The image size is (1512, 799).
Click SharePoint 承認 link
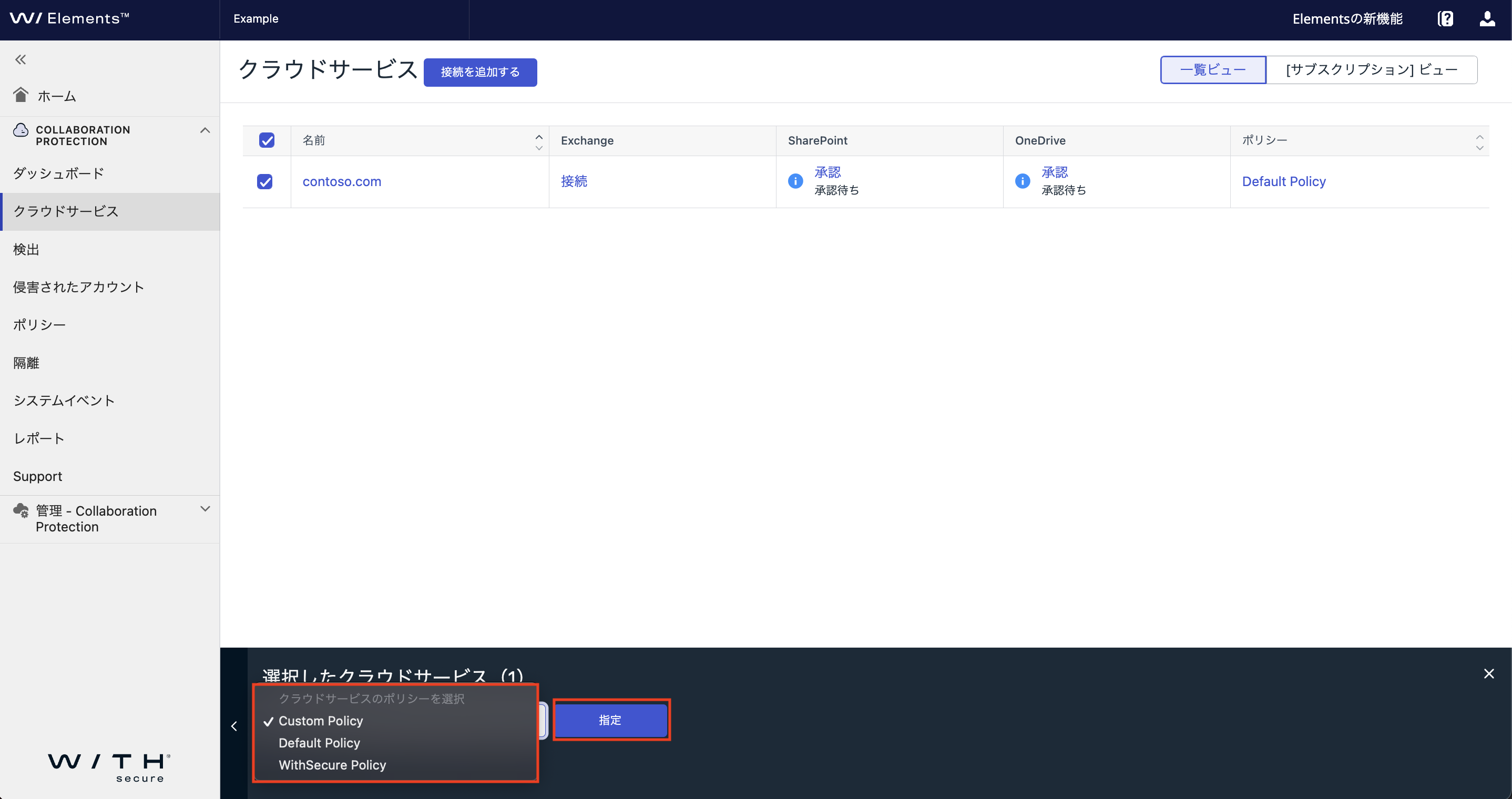click(827, 172)
